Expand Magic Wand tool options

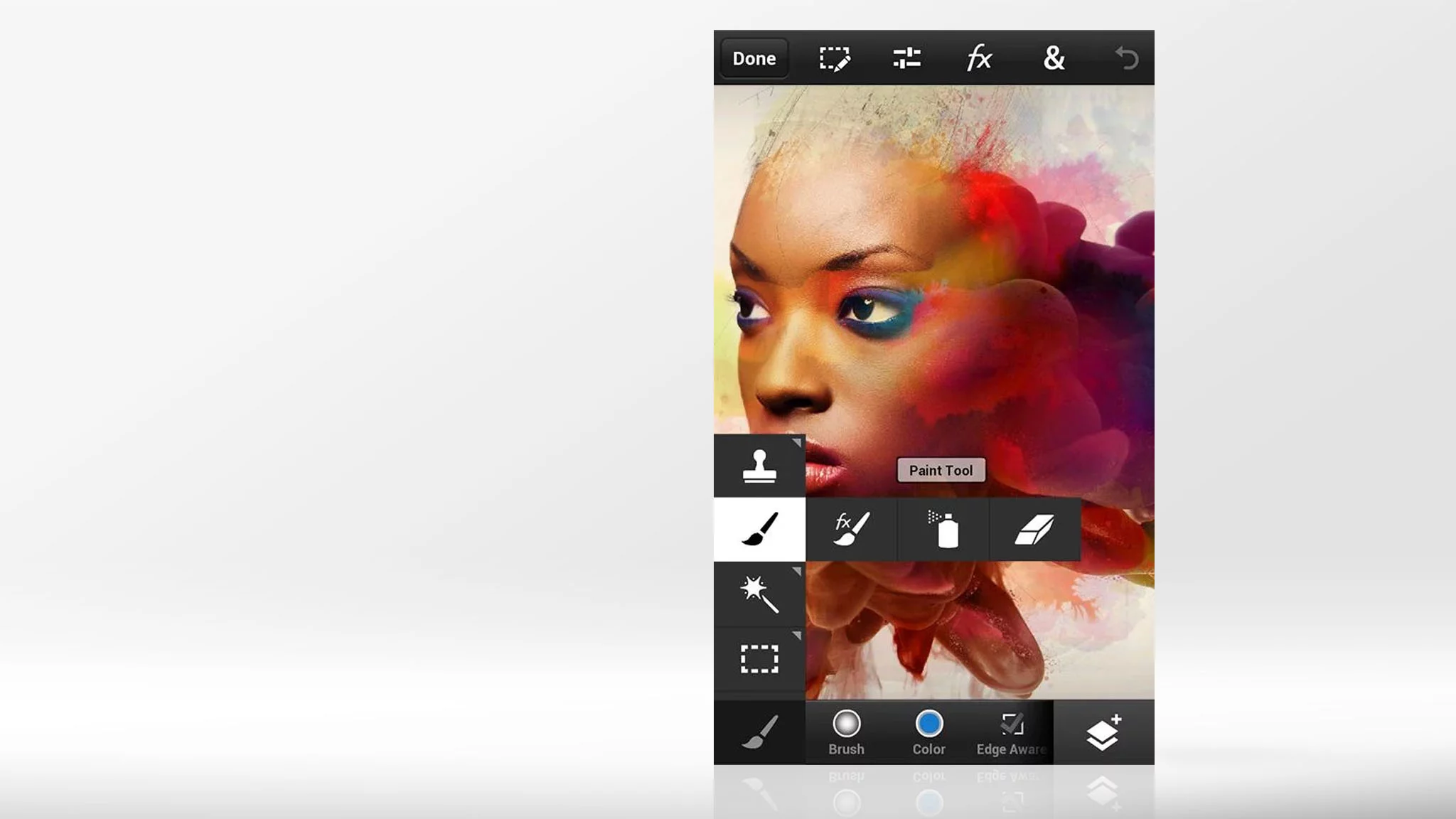point(799,572)
